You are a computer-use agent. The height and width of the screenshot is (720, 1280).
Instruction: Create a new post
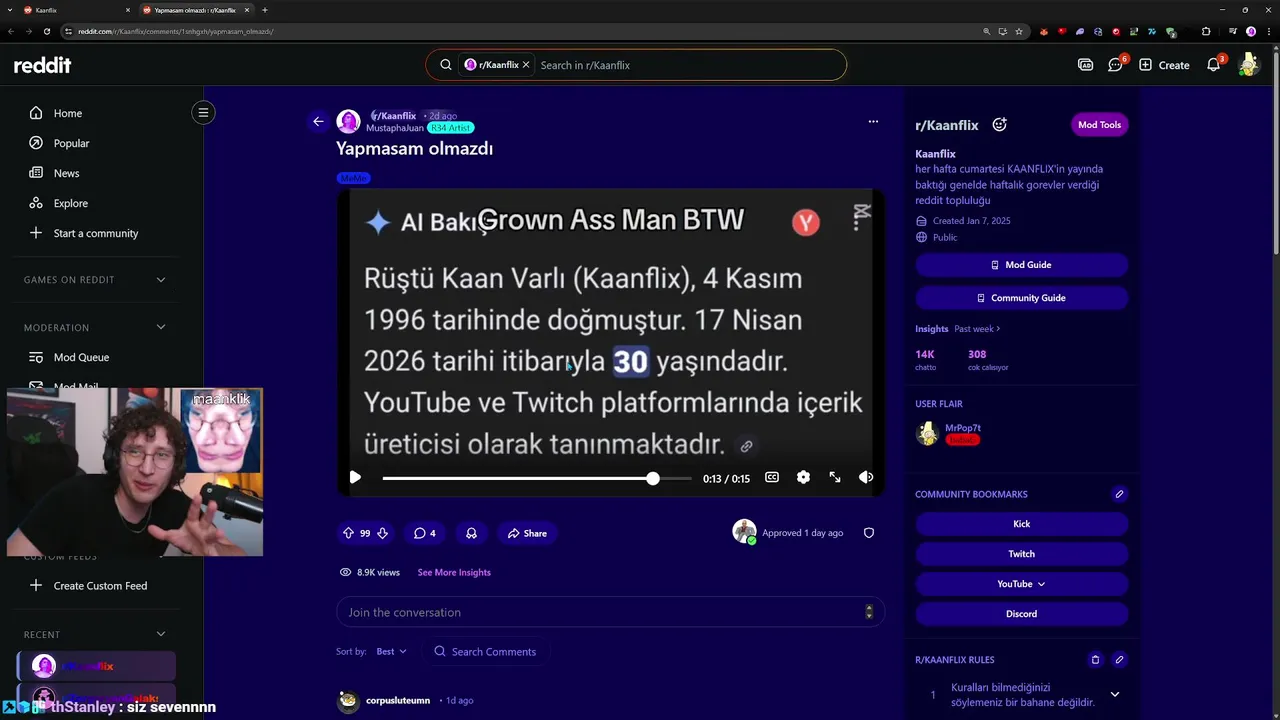pos(1164,65)
